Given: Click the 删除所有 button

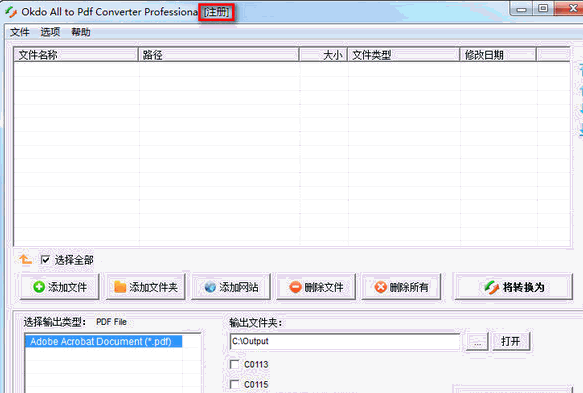Looking at the screenshot, I should pos(401,287).
